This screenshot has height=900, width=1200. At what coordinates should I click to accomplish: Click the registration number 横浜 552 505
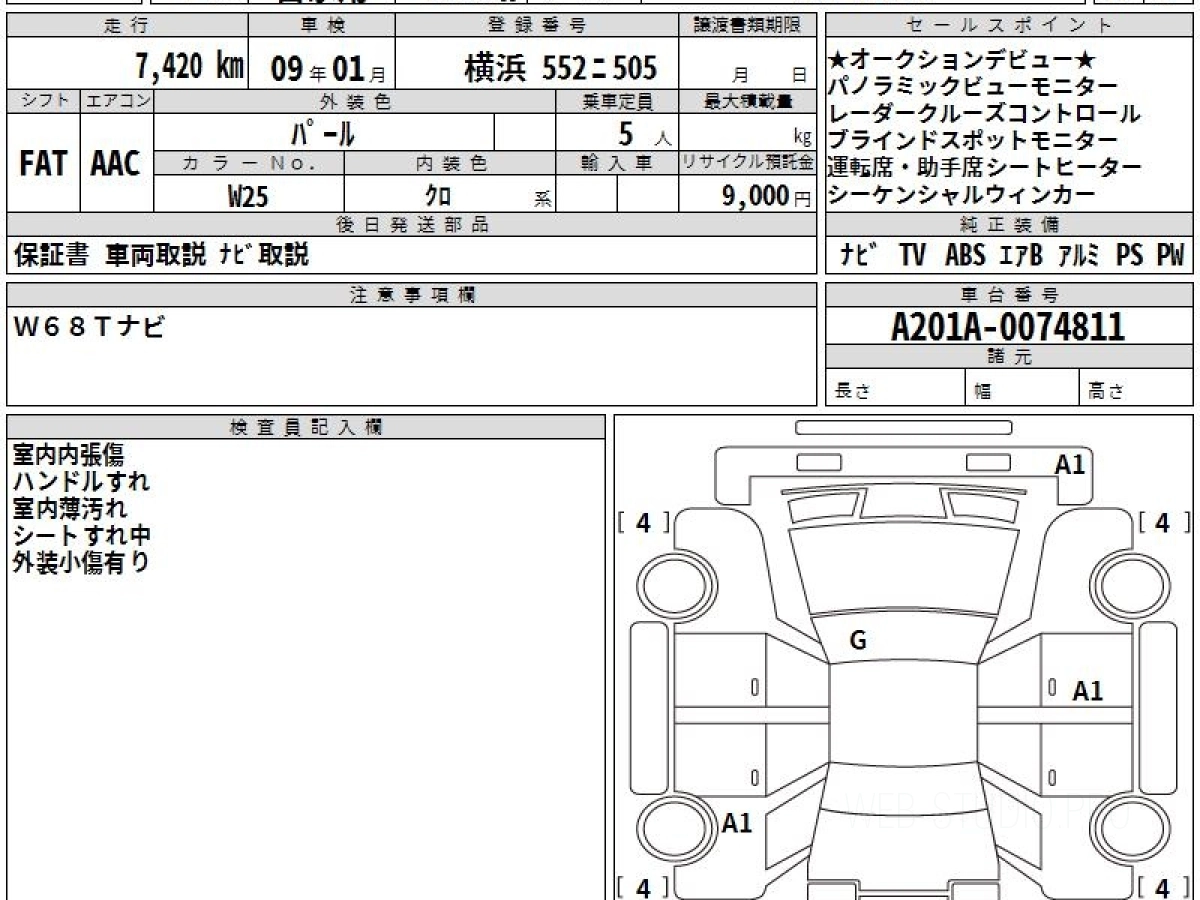(561, 68)
